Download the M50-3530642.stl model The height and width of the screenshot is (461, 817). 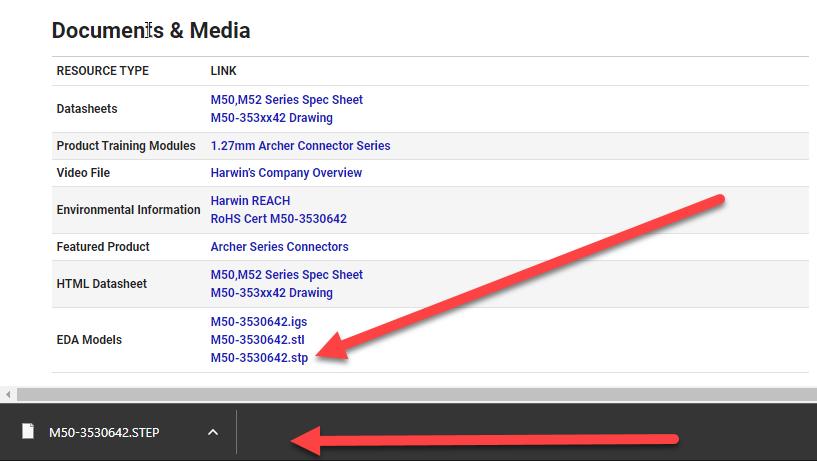(x=257, y=340)
